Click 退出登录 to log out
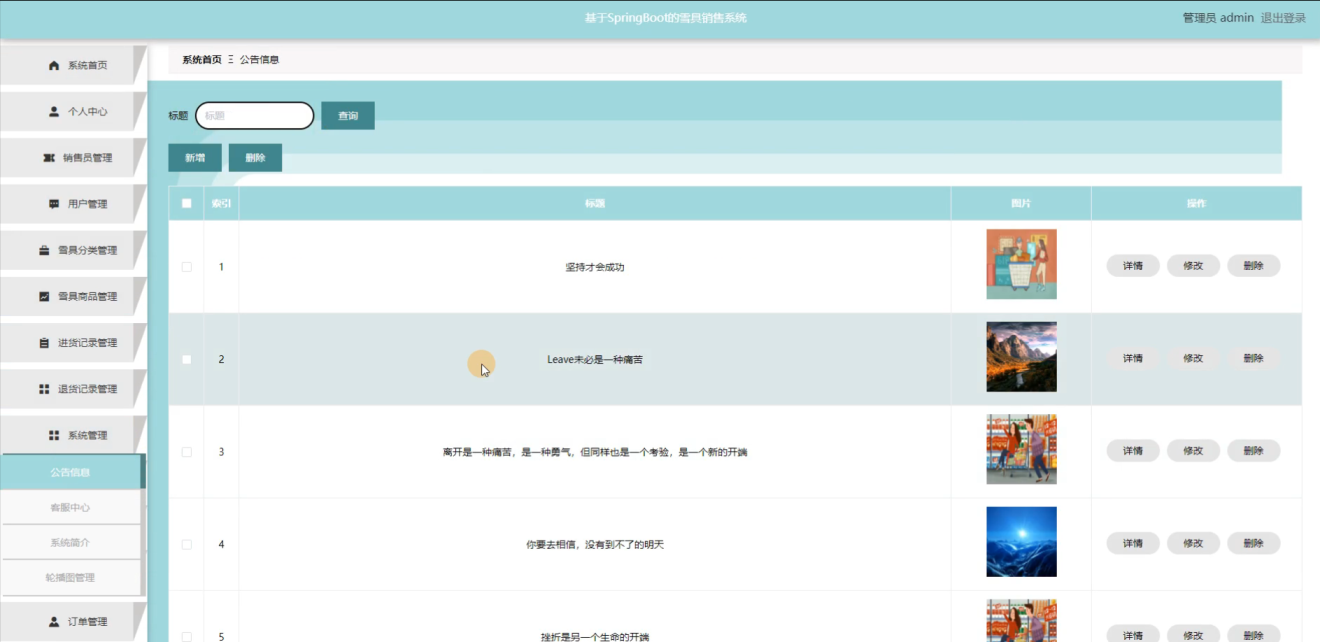This screenshot has height=642, width=1320. [x=1283, y=18]
